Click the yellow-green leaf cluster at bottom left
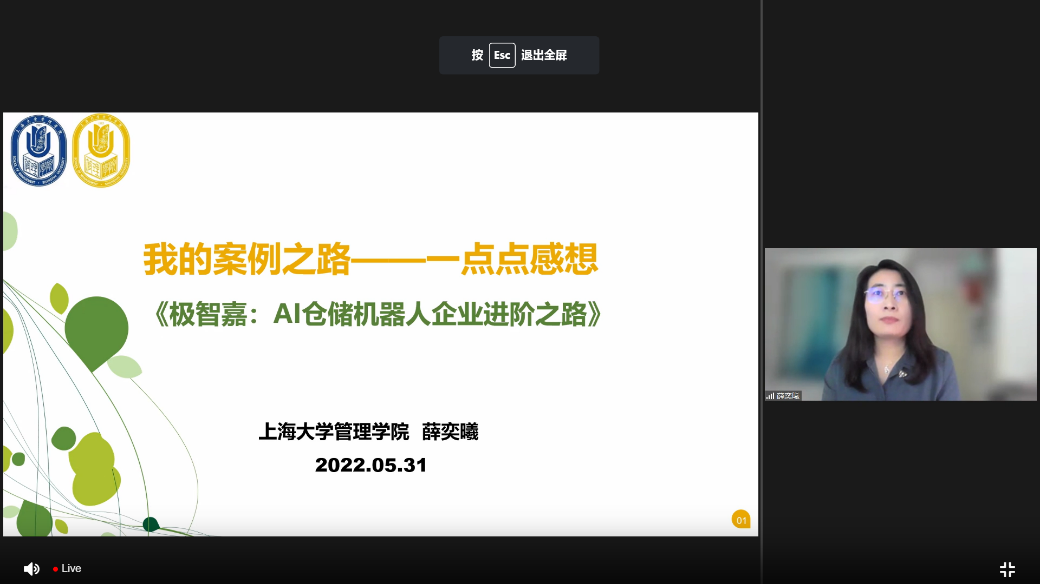Screen dimensions: 1040x584 pyautogui.click(x=92, y=468)
